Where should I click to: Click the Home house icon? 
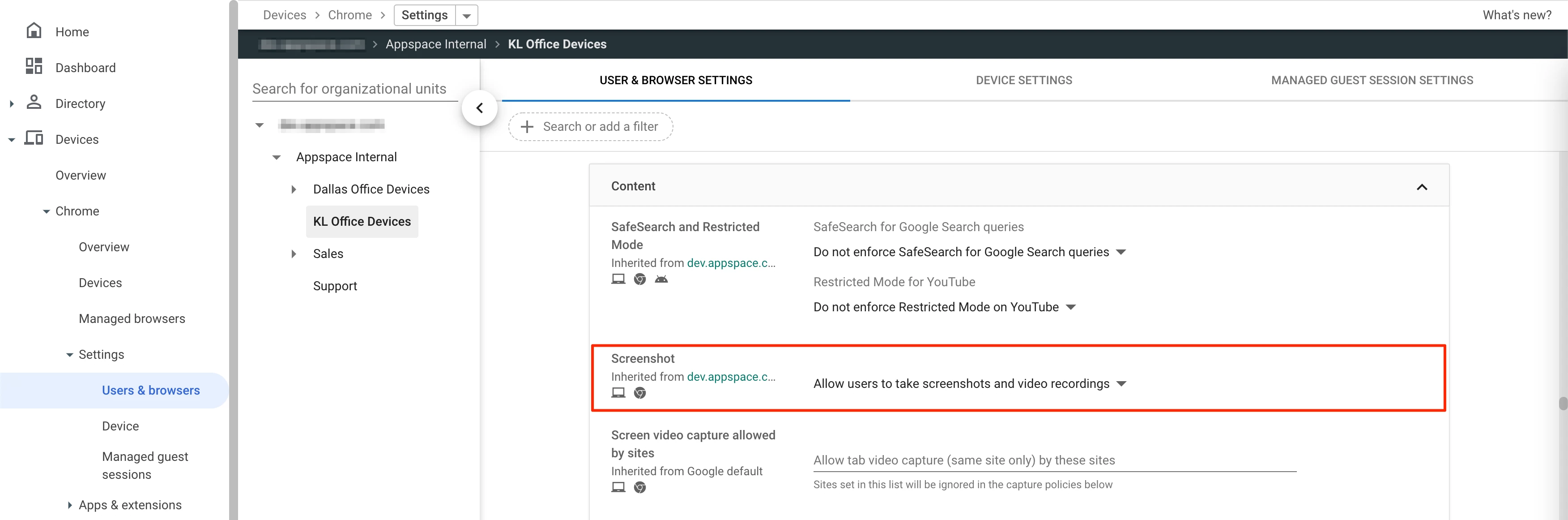point(34,30)
